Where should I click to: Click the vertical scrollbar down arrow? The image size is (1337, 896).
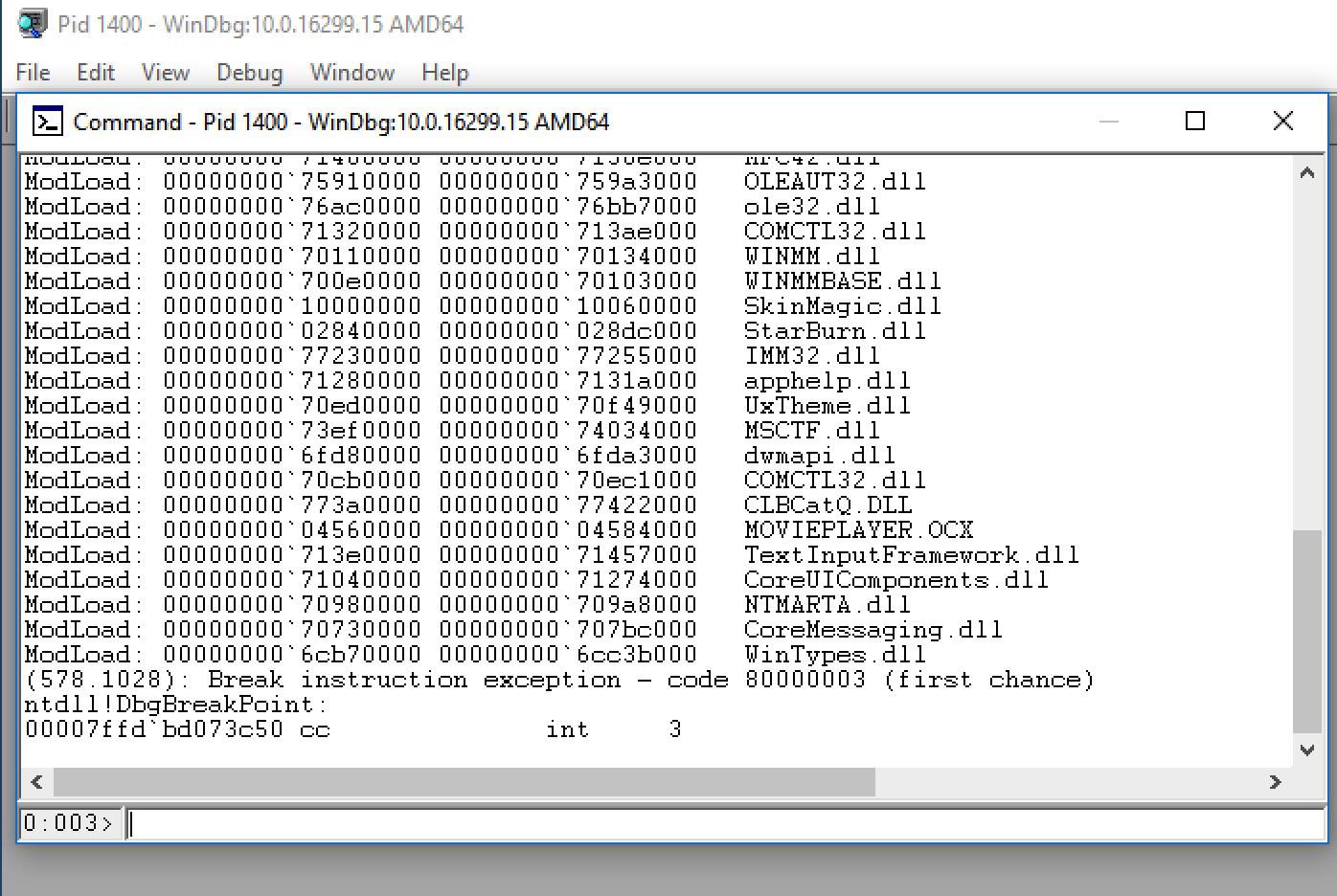pyautogui.click(x=1307, y=750)
